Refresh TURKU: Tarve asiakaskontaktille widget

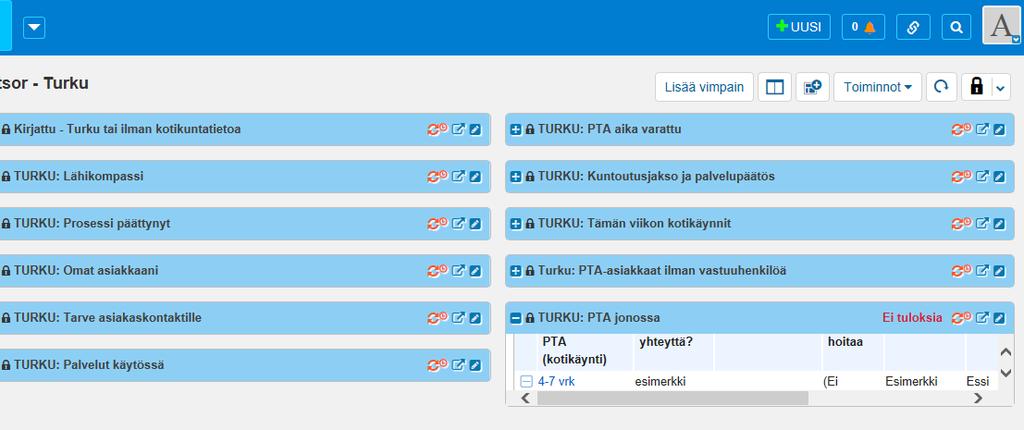438,318
